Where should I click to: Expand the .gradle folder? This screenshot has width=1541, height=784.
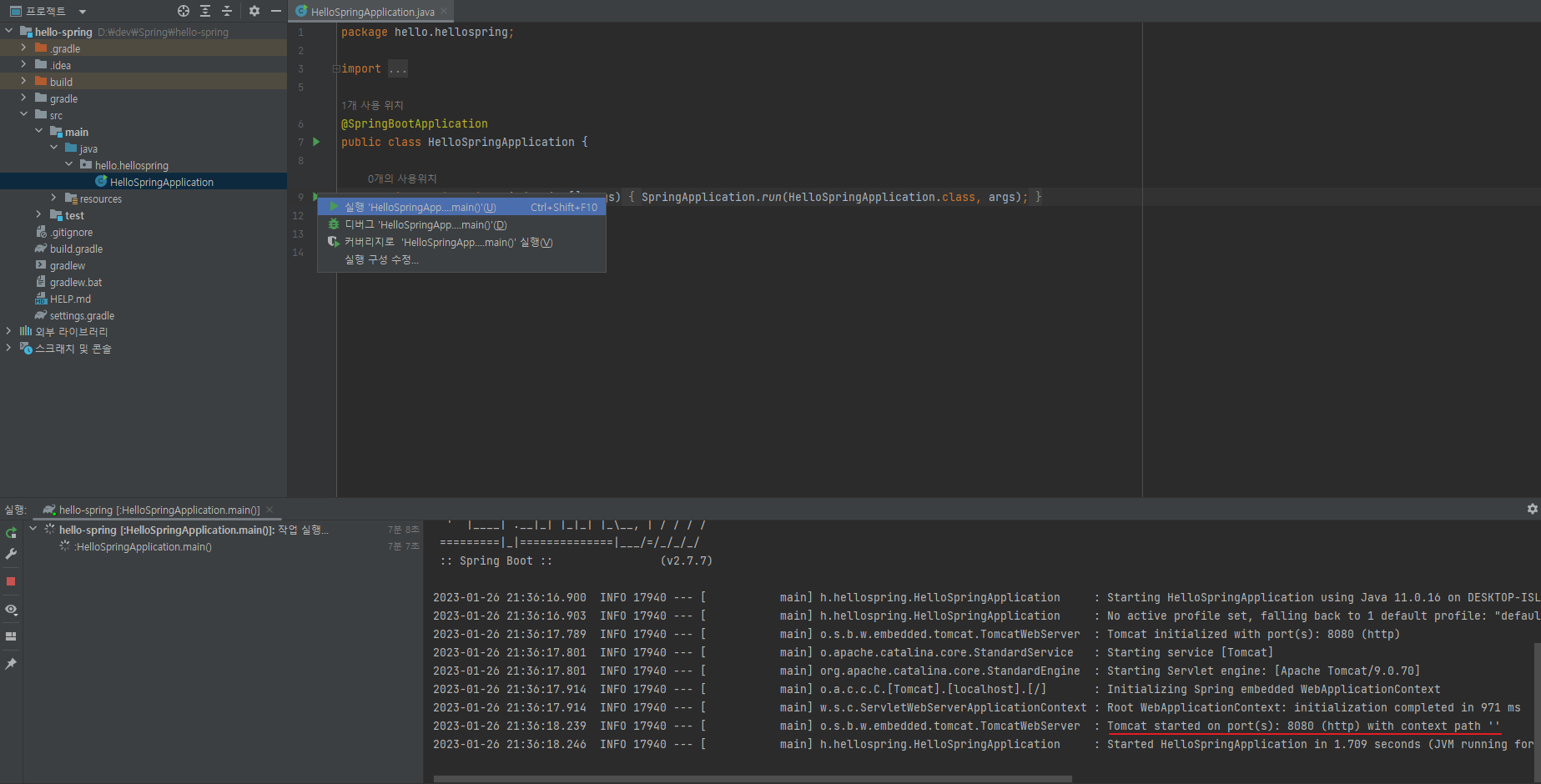coord(23,48)
